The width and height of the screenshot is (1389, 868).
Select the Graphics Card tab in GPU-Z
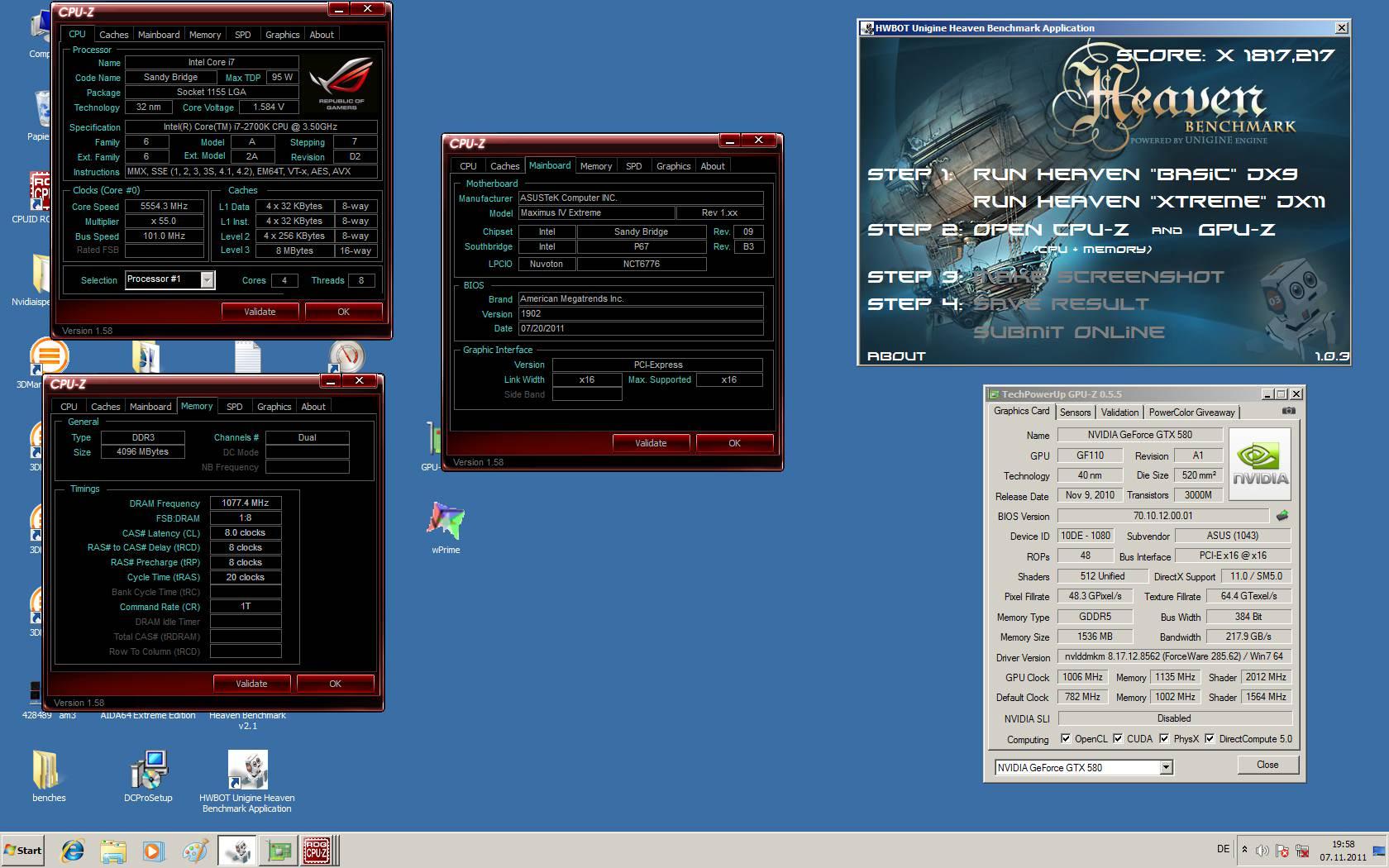coord(1021,411)
